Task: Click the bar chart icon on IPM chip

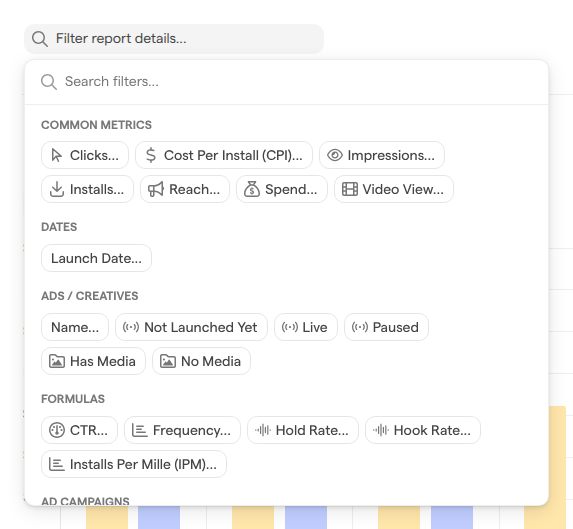Action: coord(57,464)
